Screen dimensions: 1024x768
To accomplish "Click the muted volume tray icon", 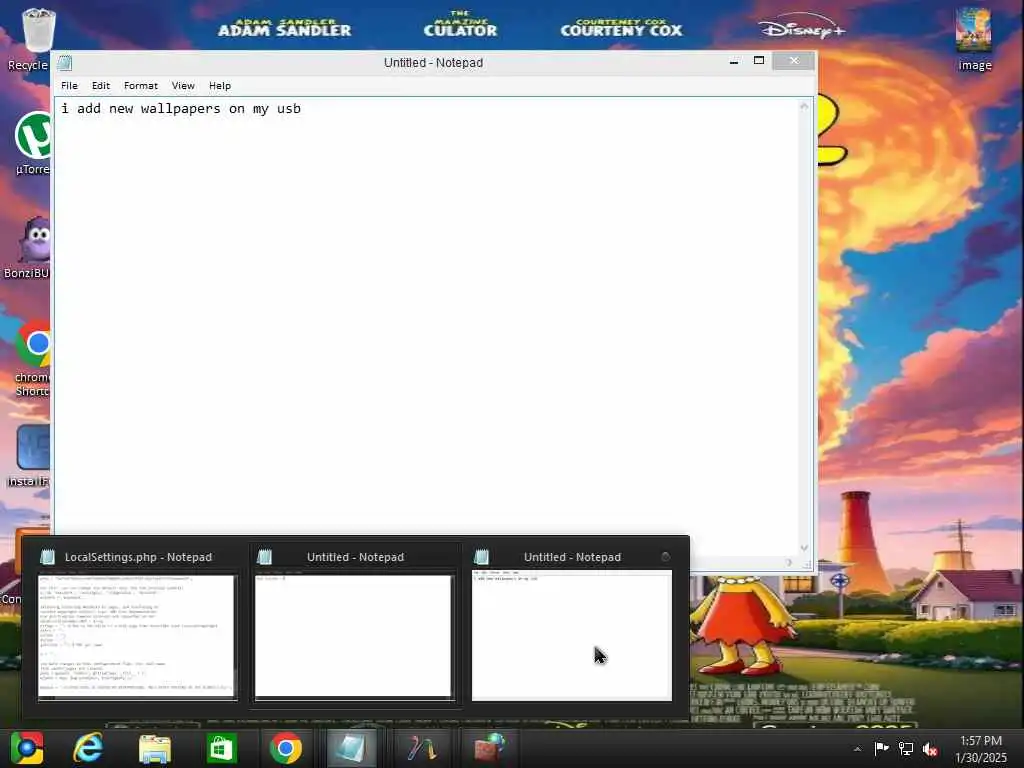I will point(930,749).
